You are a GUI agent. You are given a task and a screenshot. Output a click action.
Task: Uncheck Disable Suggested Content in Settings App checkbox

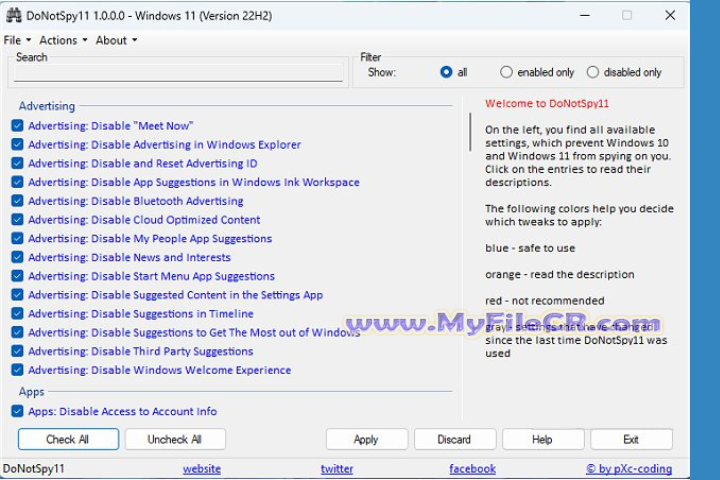coord(17,294)
